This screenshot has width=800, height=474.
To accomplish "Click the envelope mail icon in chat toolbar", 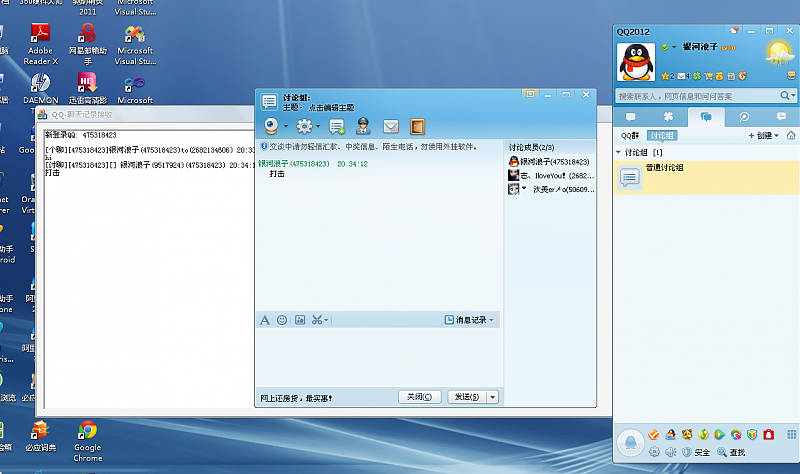I will click(391, 126).
